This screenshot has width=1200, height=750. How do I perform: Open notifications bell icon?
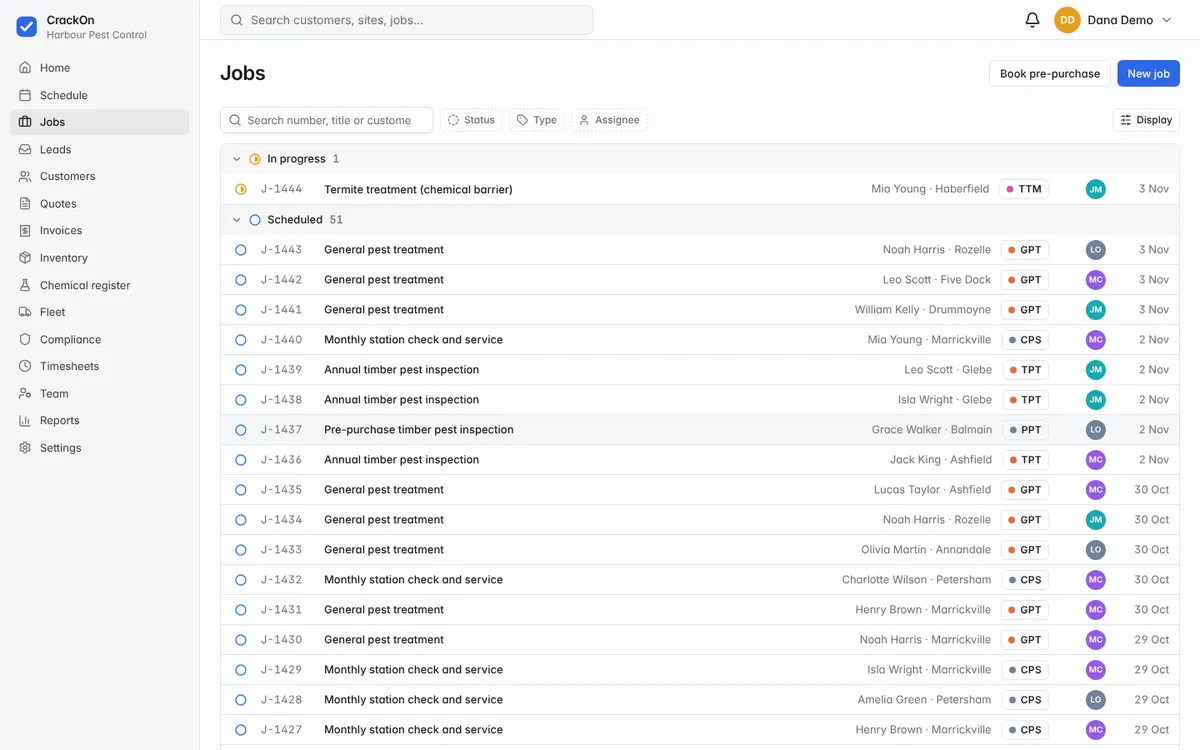coord(1033,20)
